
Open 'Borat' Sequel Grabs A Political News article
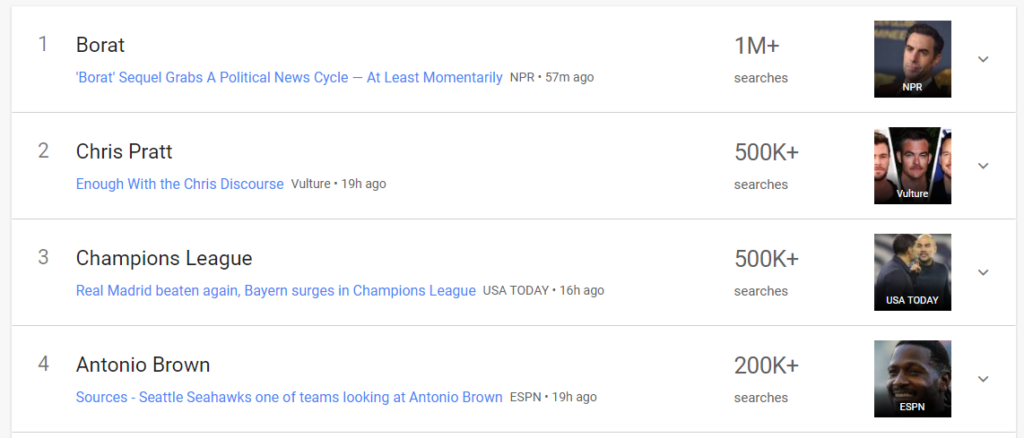click(x=289, y=78)
